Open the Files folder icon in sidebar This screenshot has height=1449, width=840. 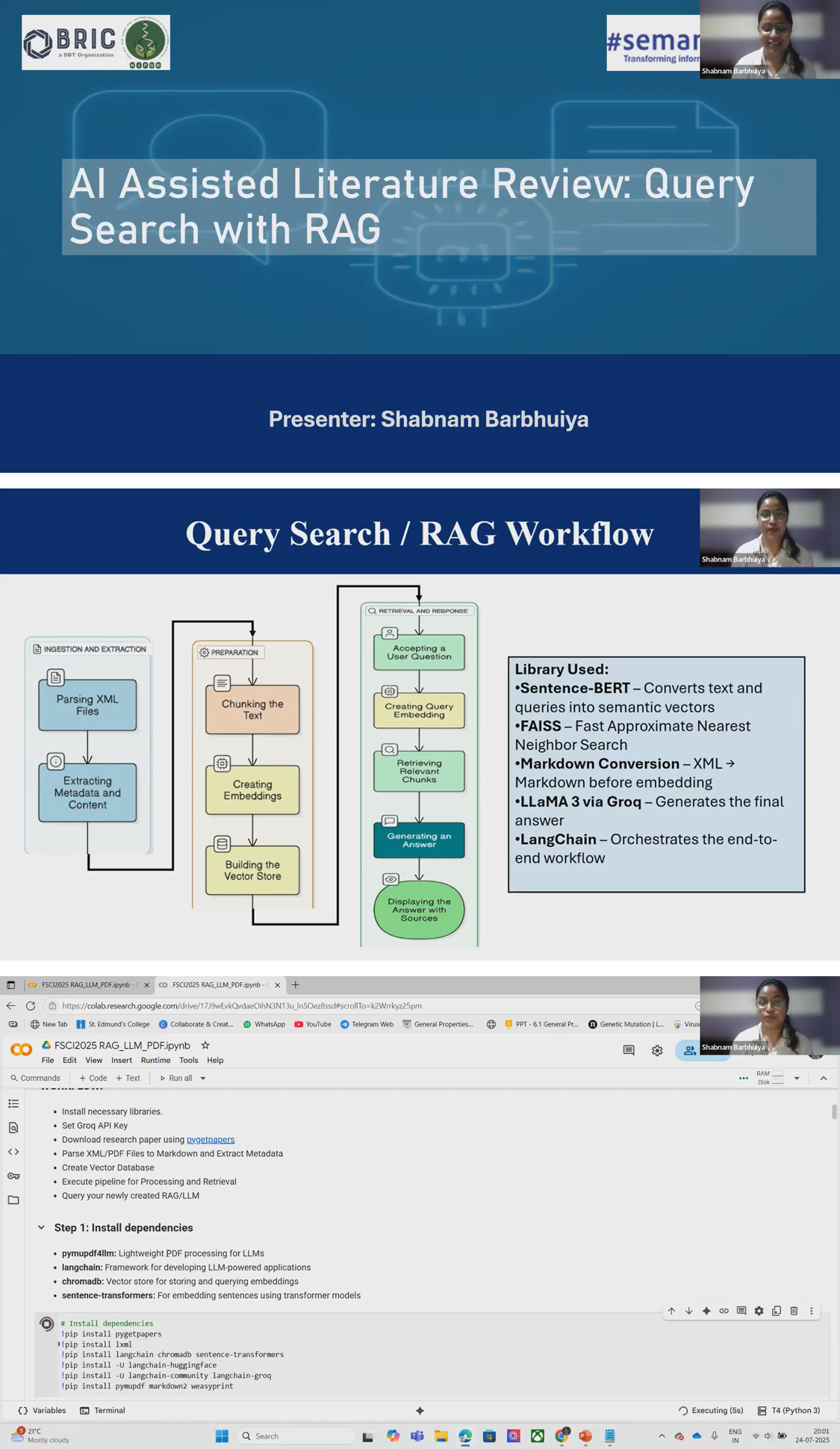[x=13, y=1200]
